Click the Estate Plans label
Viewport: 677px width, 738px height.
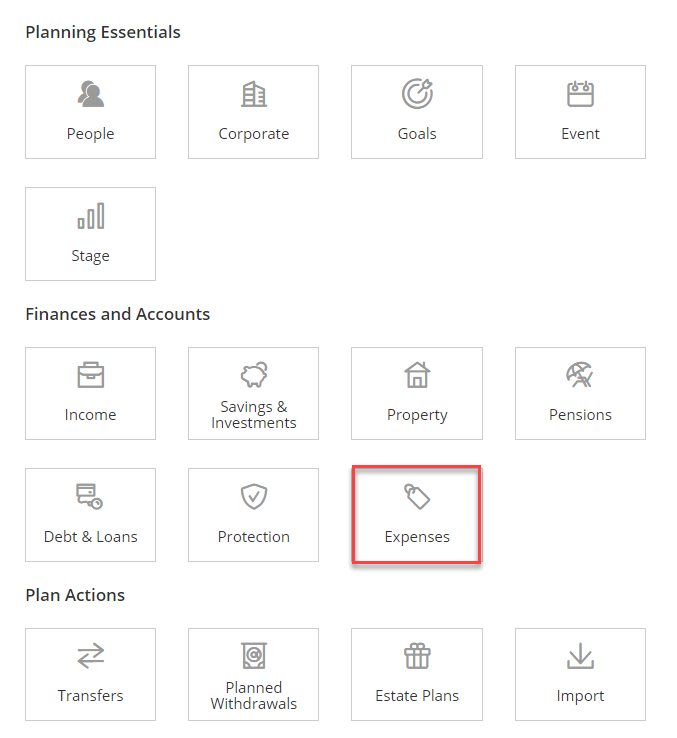(417, 696)
